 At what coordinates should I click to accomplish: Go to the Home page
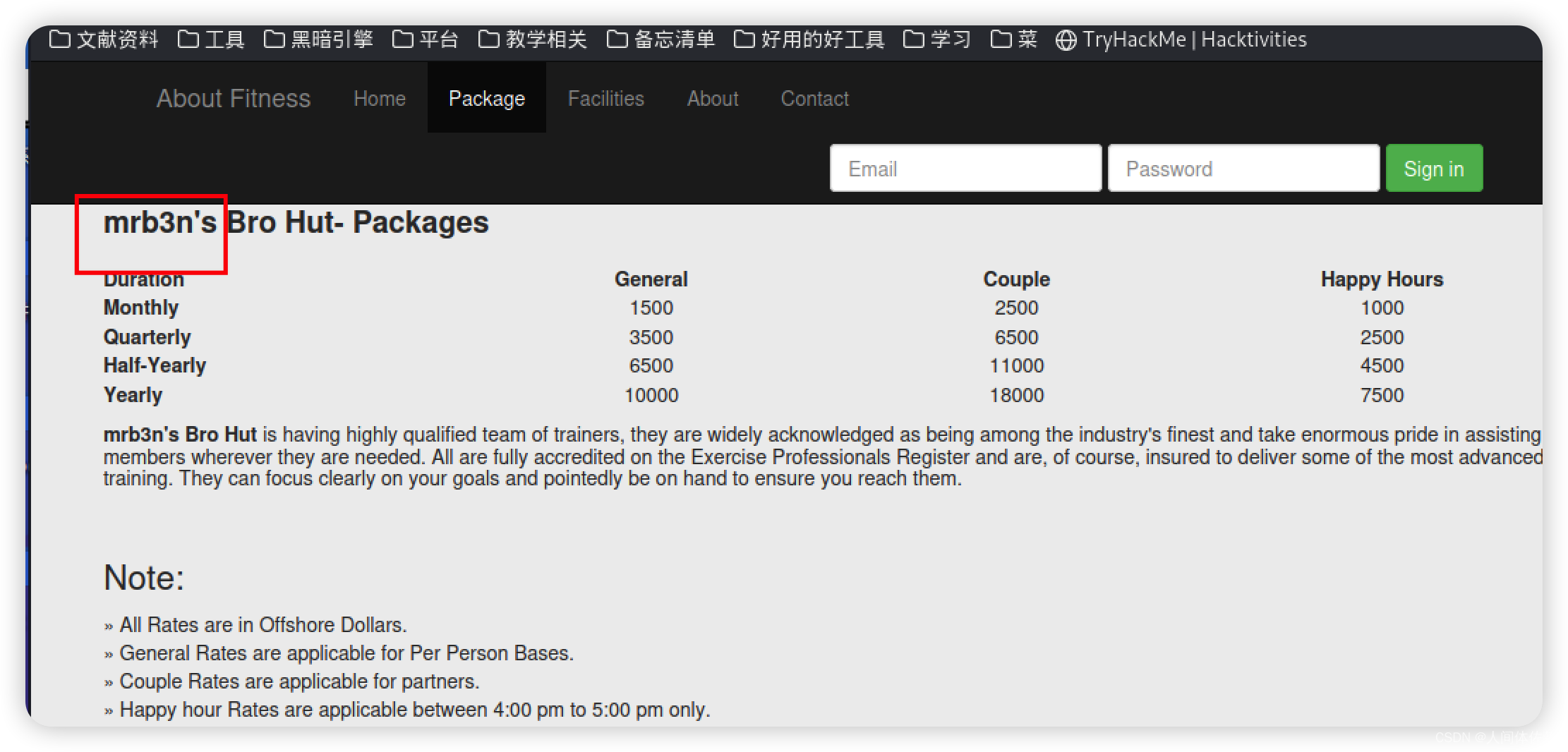[380, 98]
